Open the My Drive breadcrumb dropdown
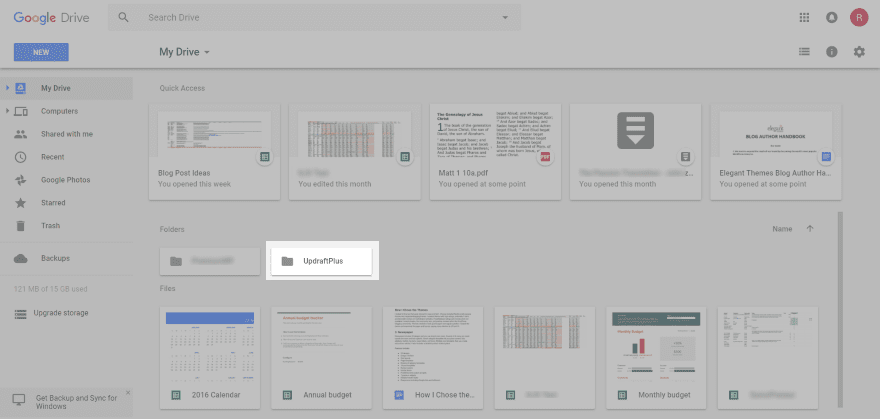 (x=185, y=52)
